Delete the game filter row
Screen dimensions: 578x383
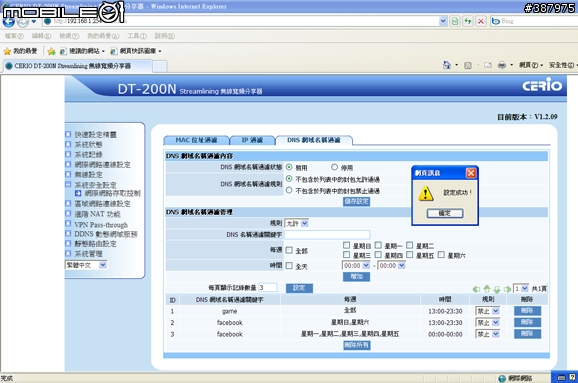point(527,311)
